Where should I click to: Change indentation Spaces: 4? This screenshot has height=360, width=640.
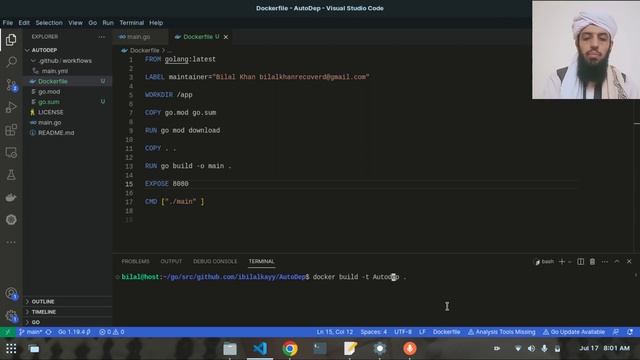pyautogui.click(x=373, y=332)
